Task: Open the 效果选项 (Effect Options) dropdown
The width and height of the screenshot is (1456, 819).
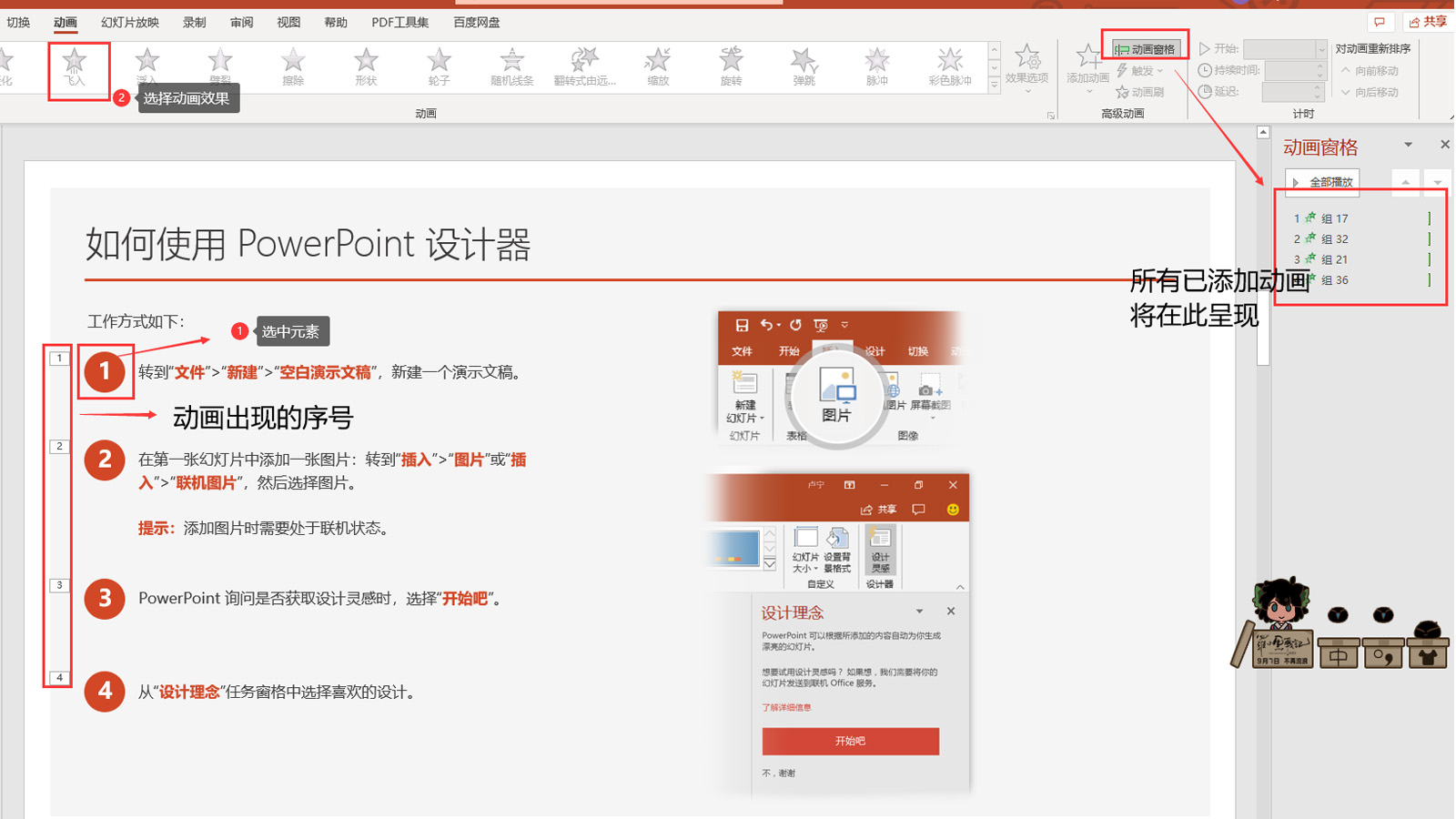Action: [1027, 67]
